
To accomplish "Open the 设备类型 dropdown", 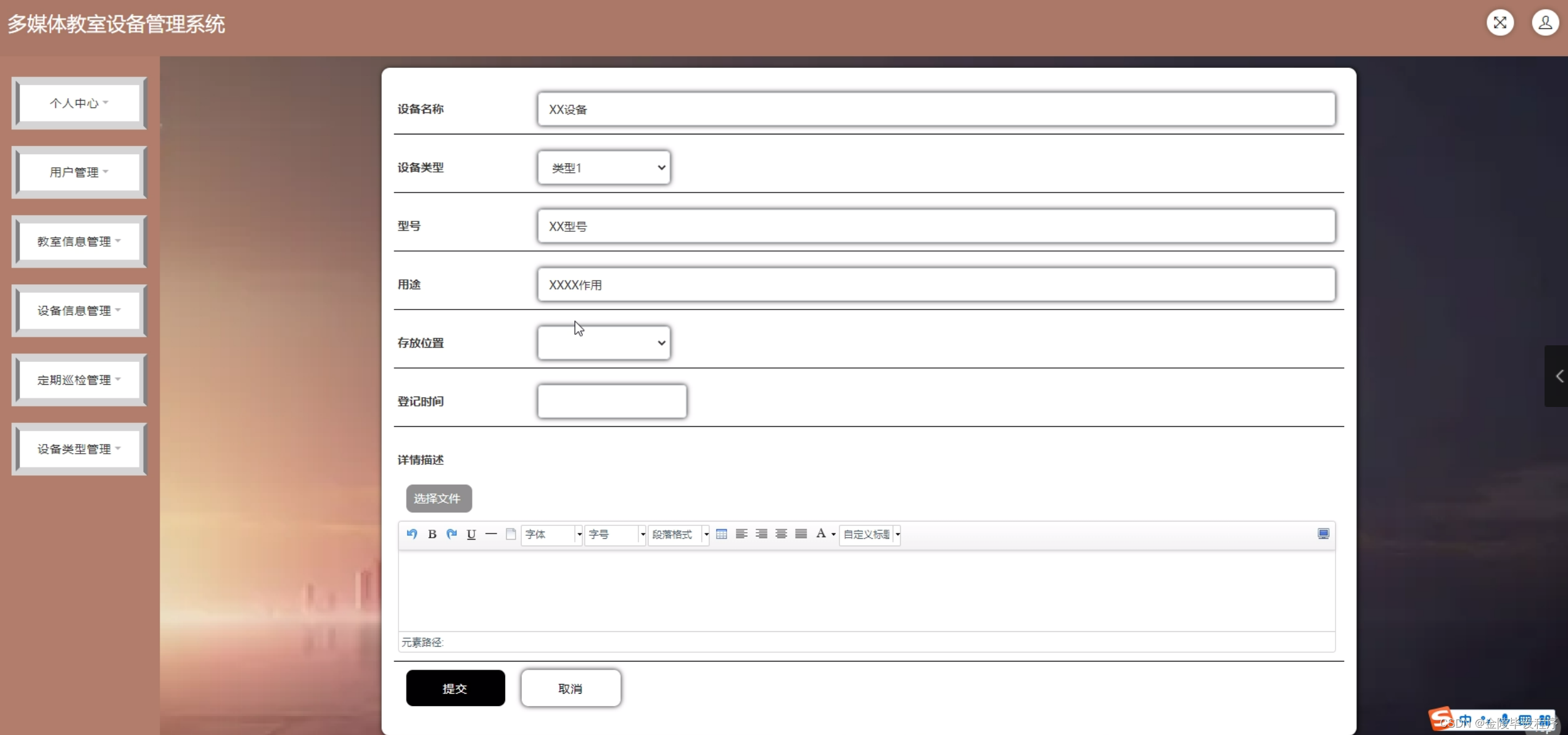I will pyautogui.click(x=604, y=168).
